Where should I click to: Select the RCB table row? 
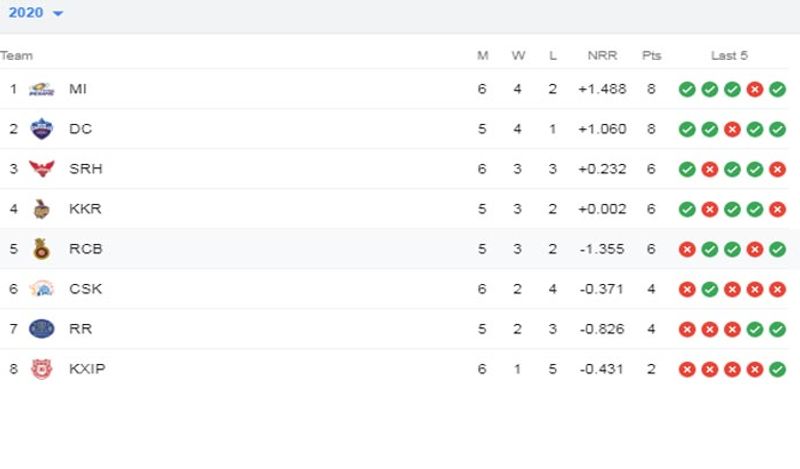click(x=395, y=249)
